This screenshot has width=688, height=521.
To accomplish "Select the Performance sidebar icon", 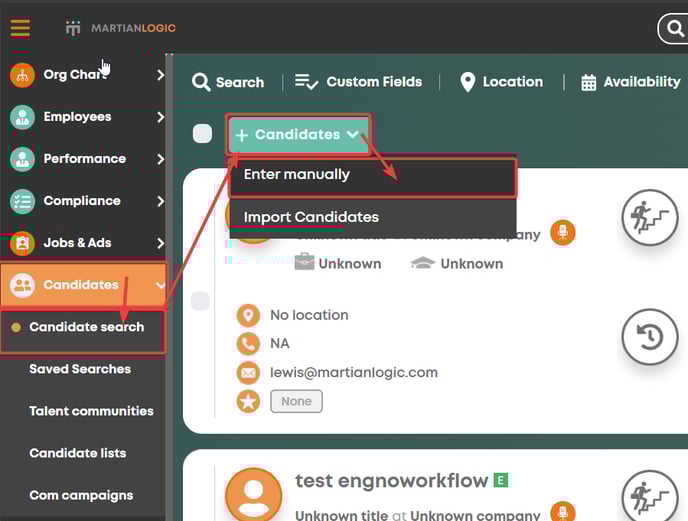I will pyautogui.click(x=22, y=159).
